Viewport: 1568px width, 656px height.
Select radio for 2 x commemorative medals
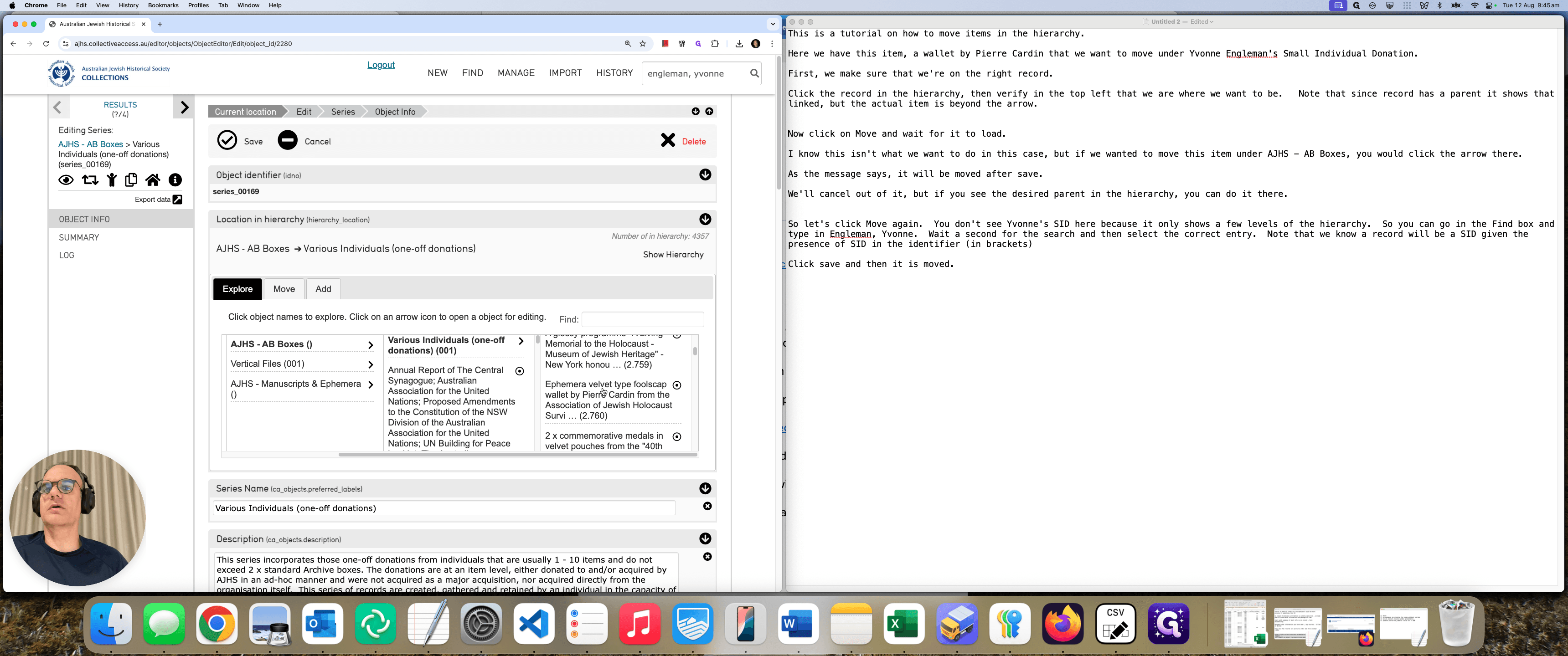click(x=677, y=437)
